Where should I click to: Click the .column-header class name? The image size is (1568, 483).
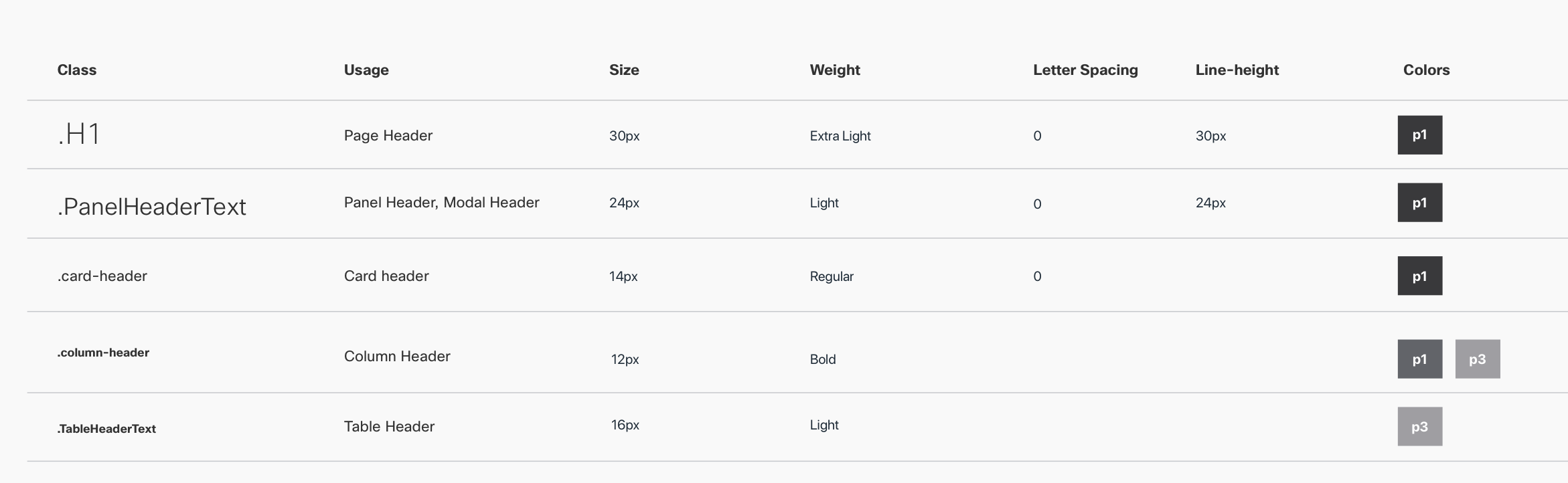(x=103, y=353)
